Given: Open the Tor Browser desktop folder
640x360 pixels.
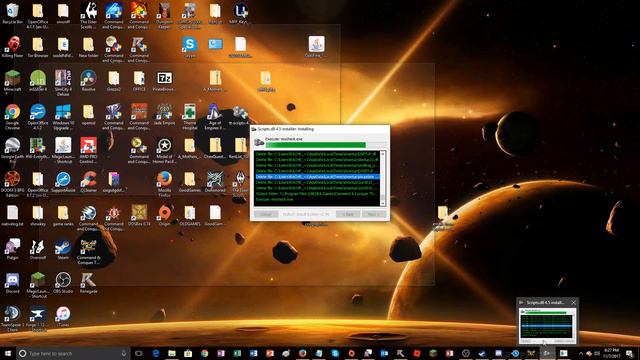Looking at the screenshot, I should pos(38,47).
